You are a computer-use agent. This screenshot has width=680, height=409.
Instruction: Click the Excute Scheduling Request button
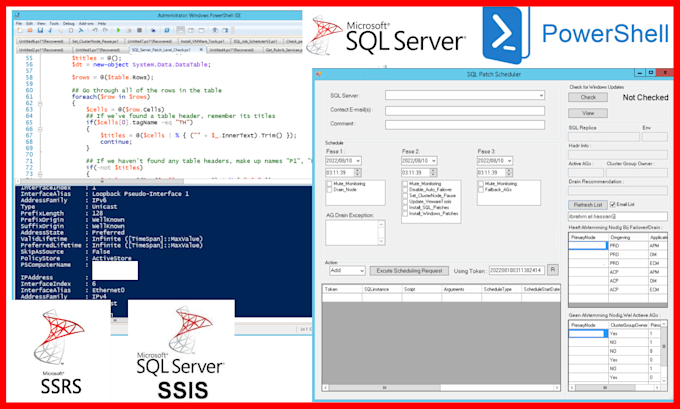coord(409,271)
